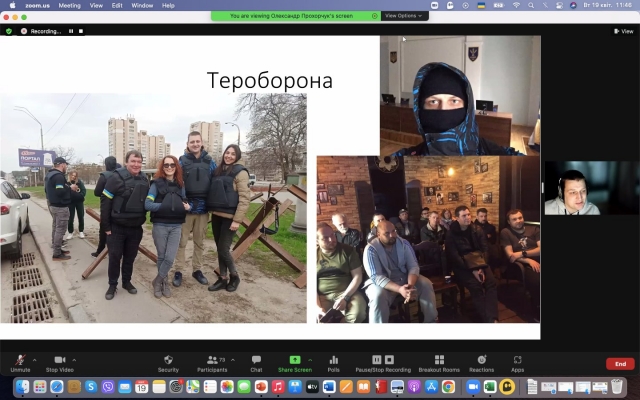Open Music from the Dock
Viewport: 640px width, 400px height.
coord(278,386)
